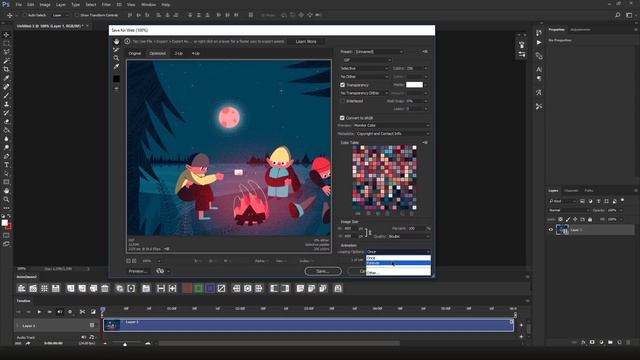Click the scissors split icon in Timeline
This screenshot has width=640, height=360.
[82, 312]
